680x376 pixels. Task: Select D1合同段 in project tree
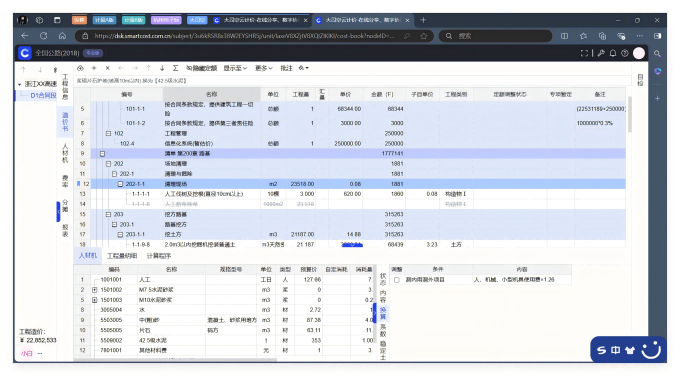pyautogui.click(x=43, y=95)
